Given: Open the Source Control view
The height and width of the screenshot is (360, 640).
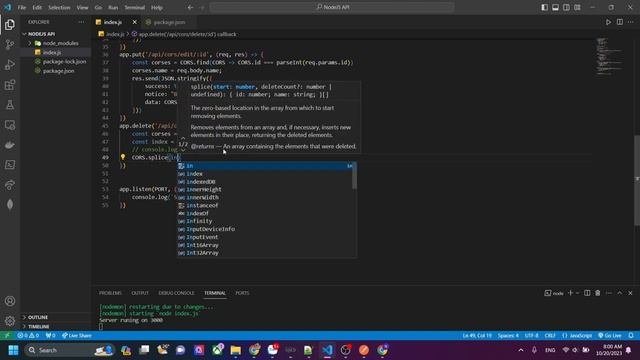Looking at the screenshot, I should tap(10, 44).
